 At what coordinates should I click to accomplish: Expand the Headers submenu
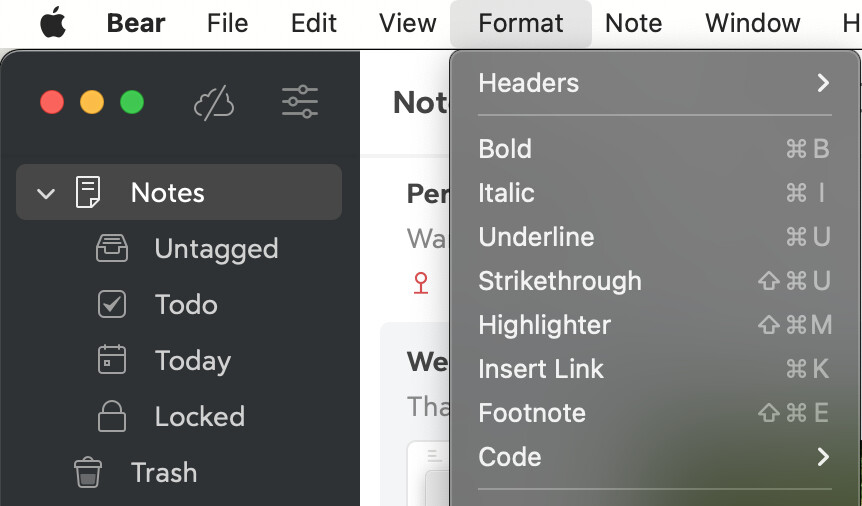pyautogui.click(x=654, y=83)
